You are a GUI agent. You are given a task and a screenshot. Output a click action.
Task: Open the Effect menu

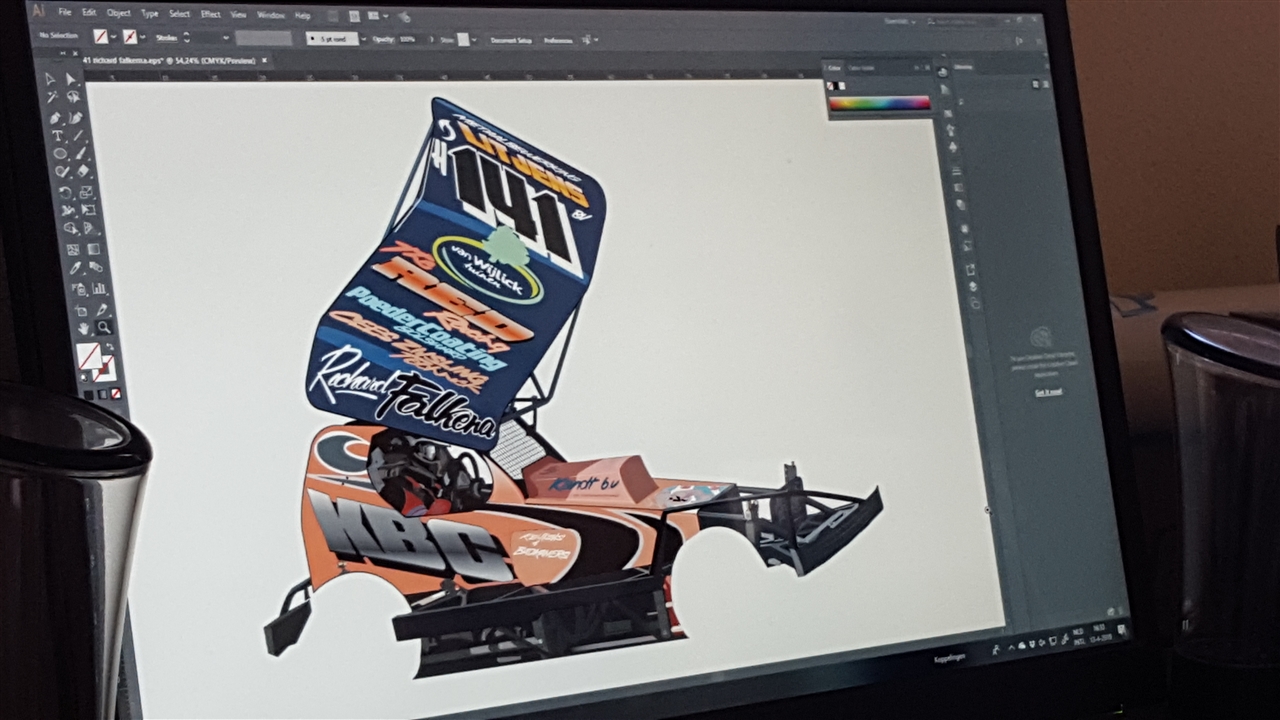pos(211,14)
